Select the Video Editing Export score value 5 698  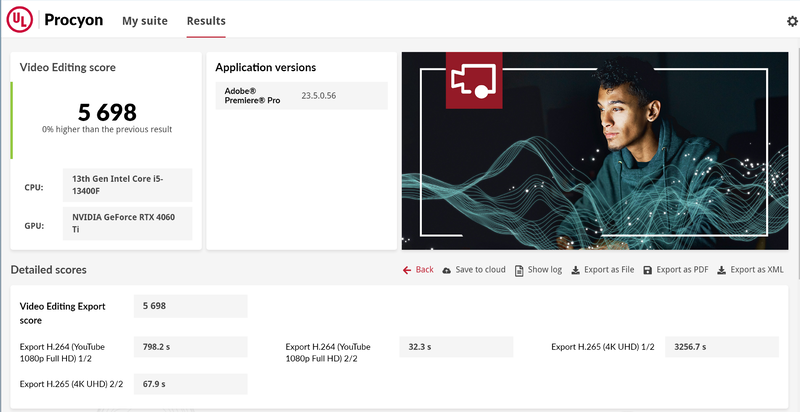pos(191,306)
